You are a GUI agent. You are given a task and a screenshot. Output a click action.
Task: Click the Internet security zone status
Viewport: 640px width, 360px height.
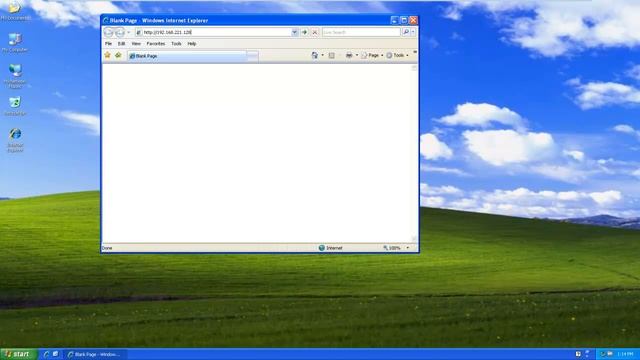point(330,248)
